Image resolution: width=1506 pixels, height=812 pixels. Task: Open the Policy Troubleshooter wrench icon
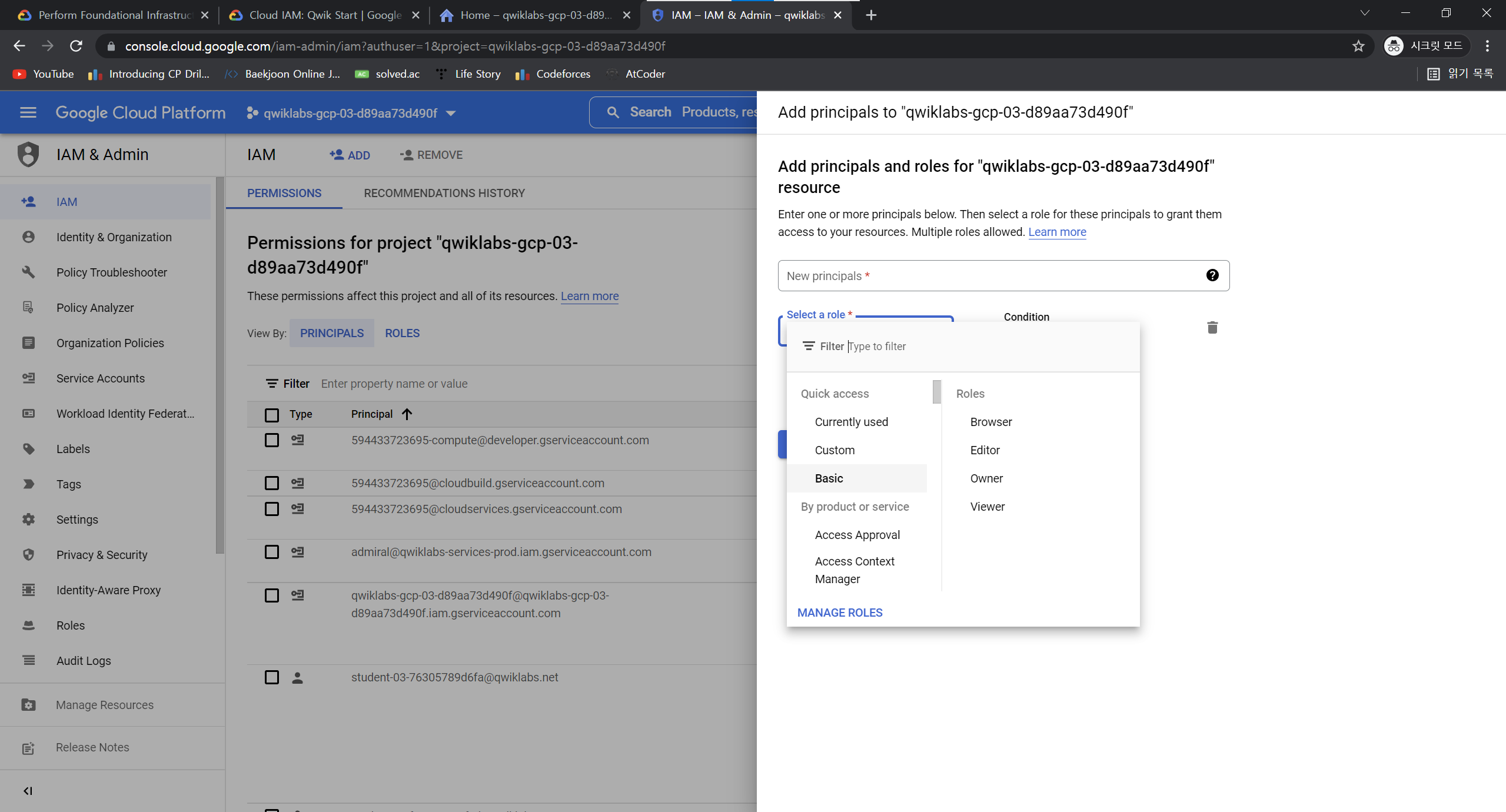coord(28,272)
